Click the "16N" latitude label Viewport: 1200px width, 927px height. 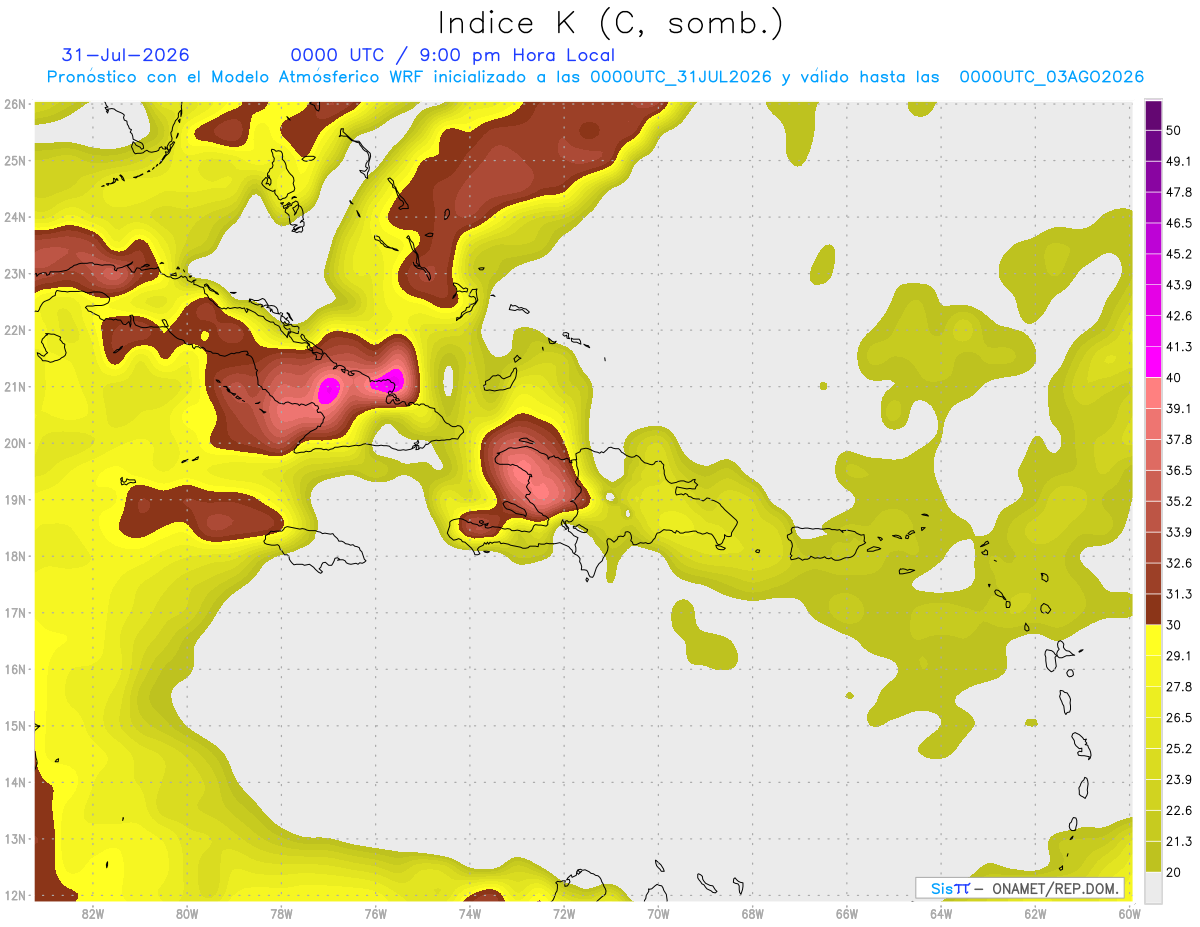point(15,669)
